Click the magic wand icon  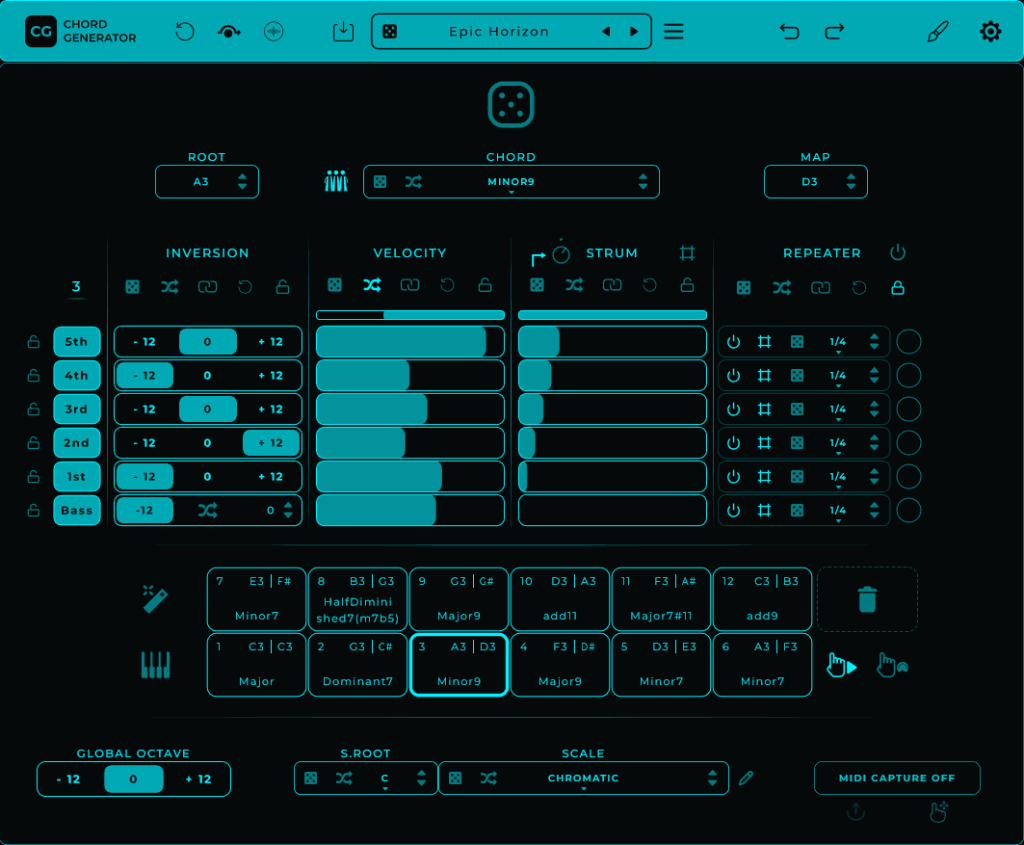tap(155, 599)
